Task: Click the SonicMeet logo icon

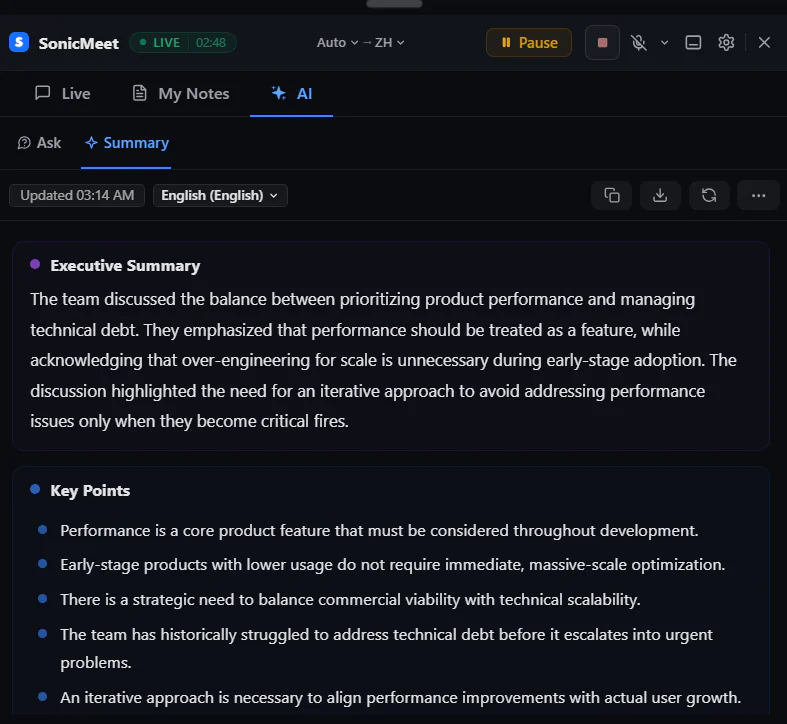Action: [19, 42]
